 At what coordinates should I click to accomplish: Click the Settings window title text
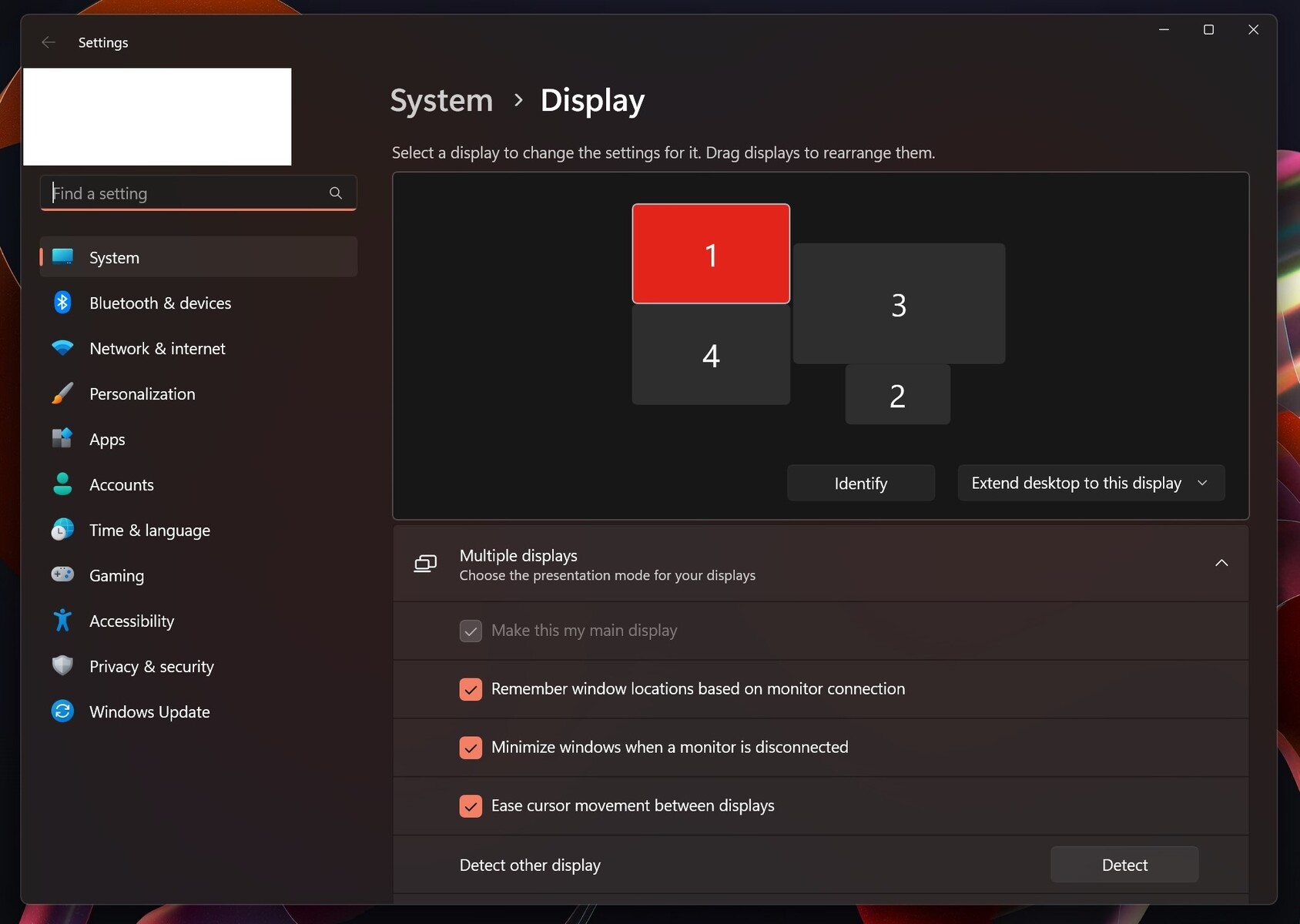pyautogui.click(x=103, y=42)
